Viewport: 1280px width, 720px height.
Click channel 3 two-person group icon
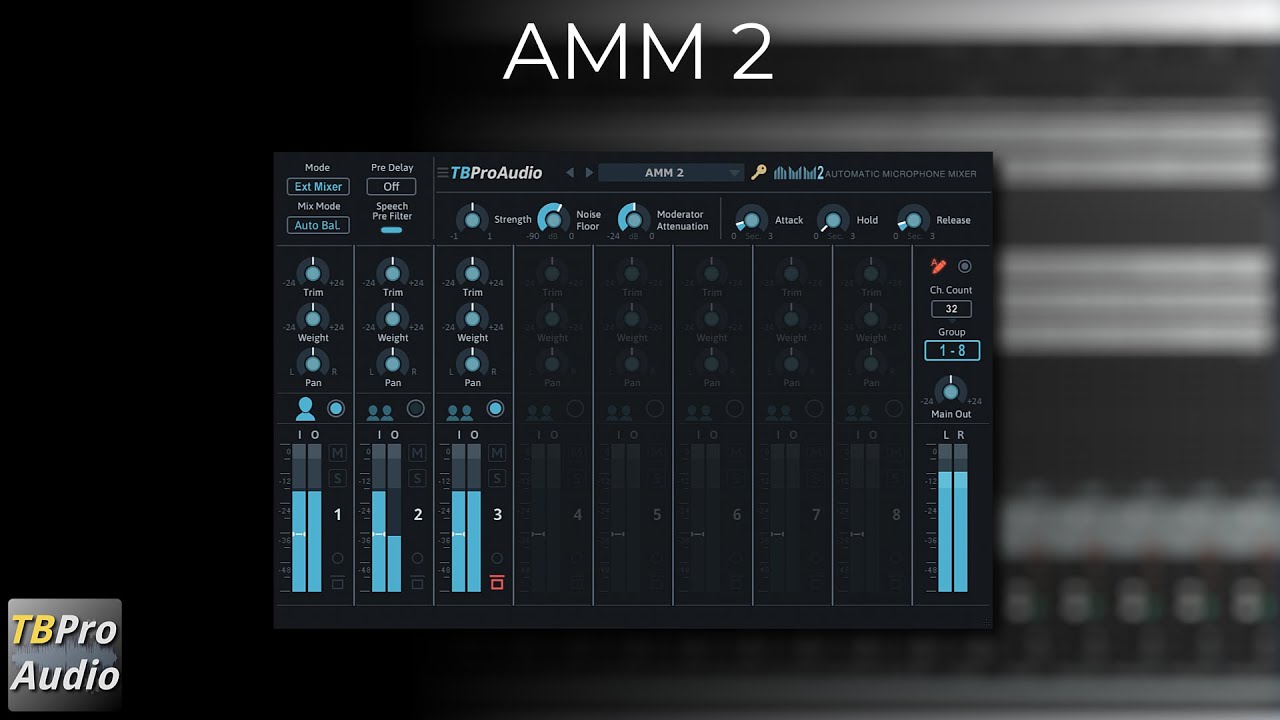point(460,410)
